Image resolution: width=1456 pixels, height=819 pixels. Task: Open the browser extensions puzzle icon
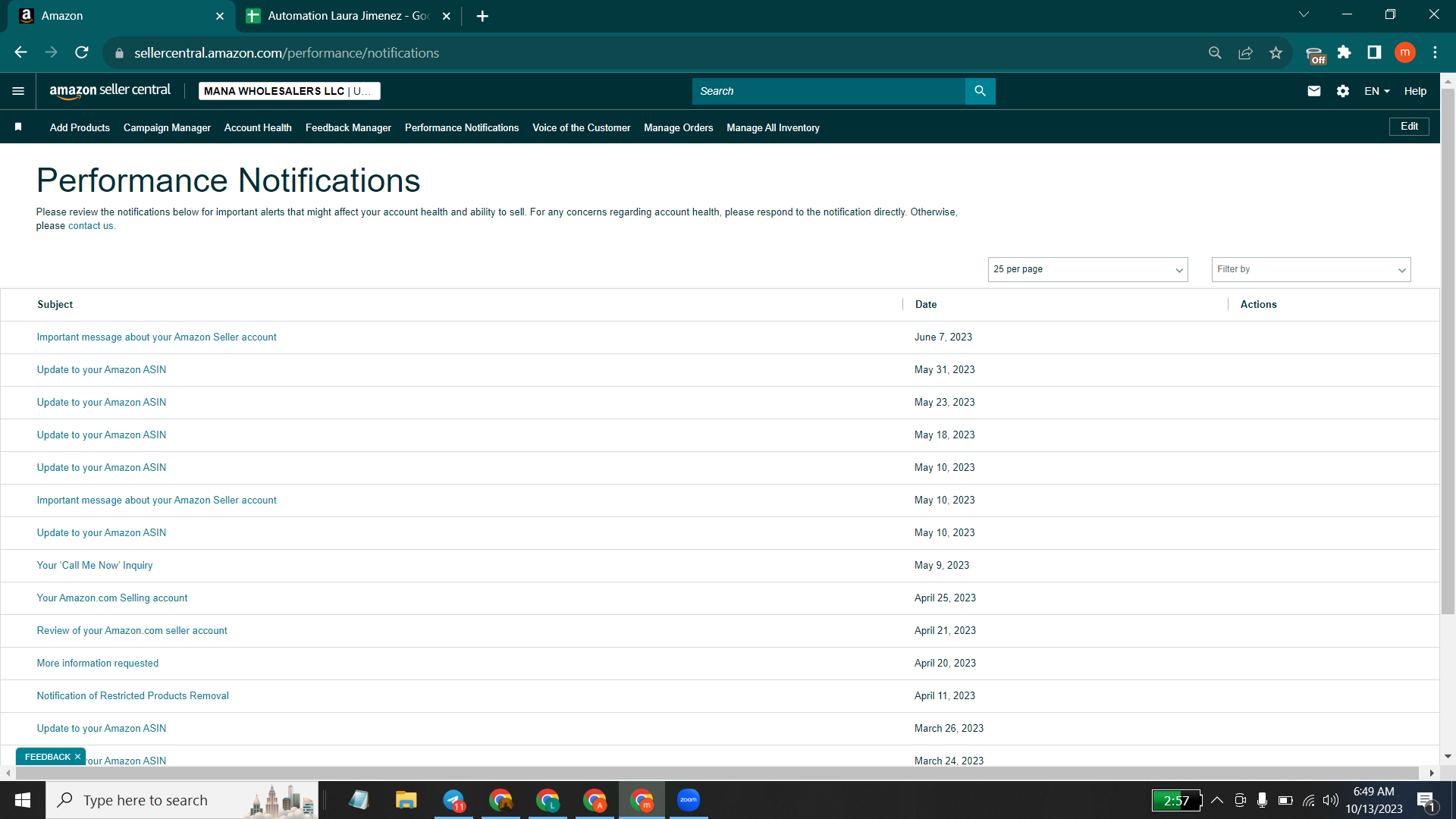pos(1344,52)
